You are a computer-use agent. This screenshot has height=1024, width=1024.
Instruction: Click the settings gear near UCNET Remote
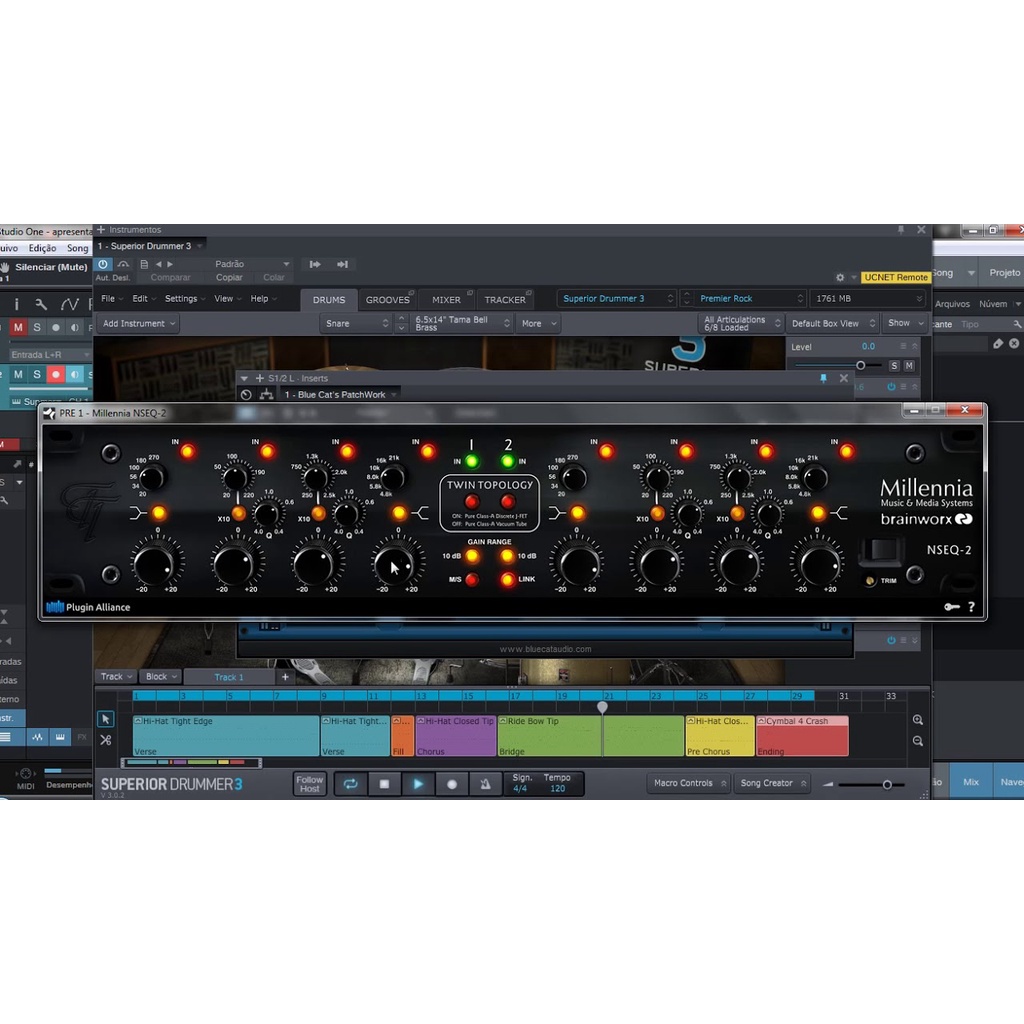pos(840,278)
